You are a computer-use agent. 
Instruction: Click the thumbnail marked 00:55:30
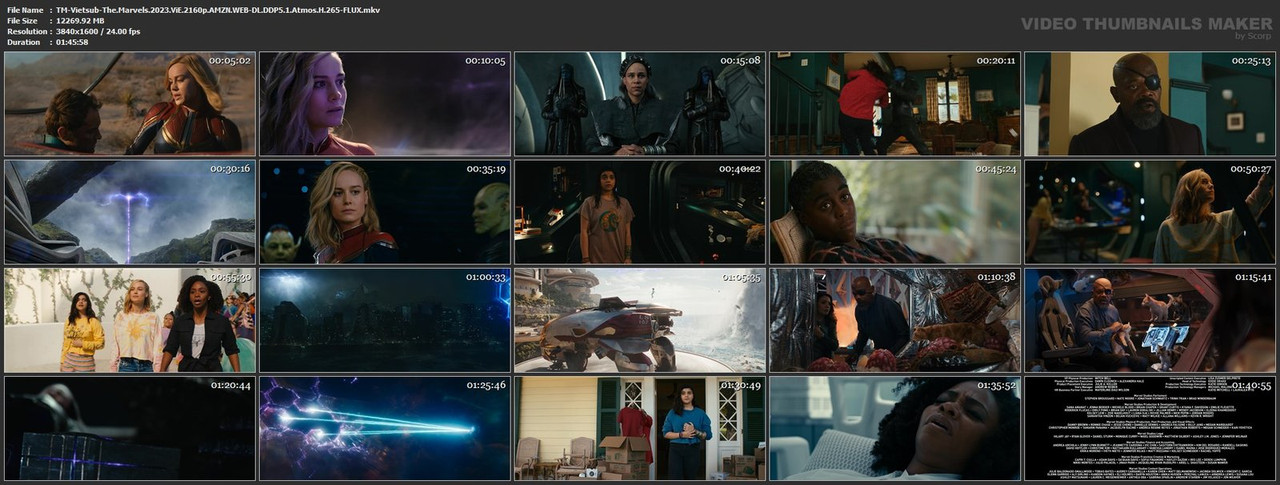[x=129, y=320]
